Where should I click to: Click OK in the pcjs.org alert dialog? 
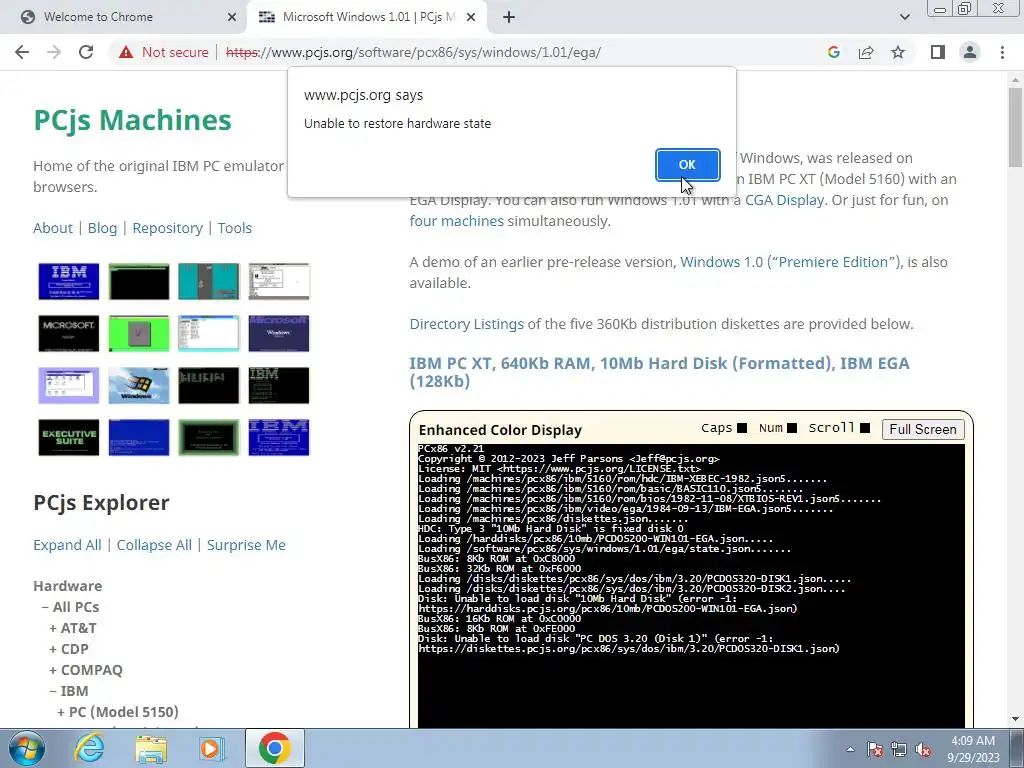(687, 165)
